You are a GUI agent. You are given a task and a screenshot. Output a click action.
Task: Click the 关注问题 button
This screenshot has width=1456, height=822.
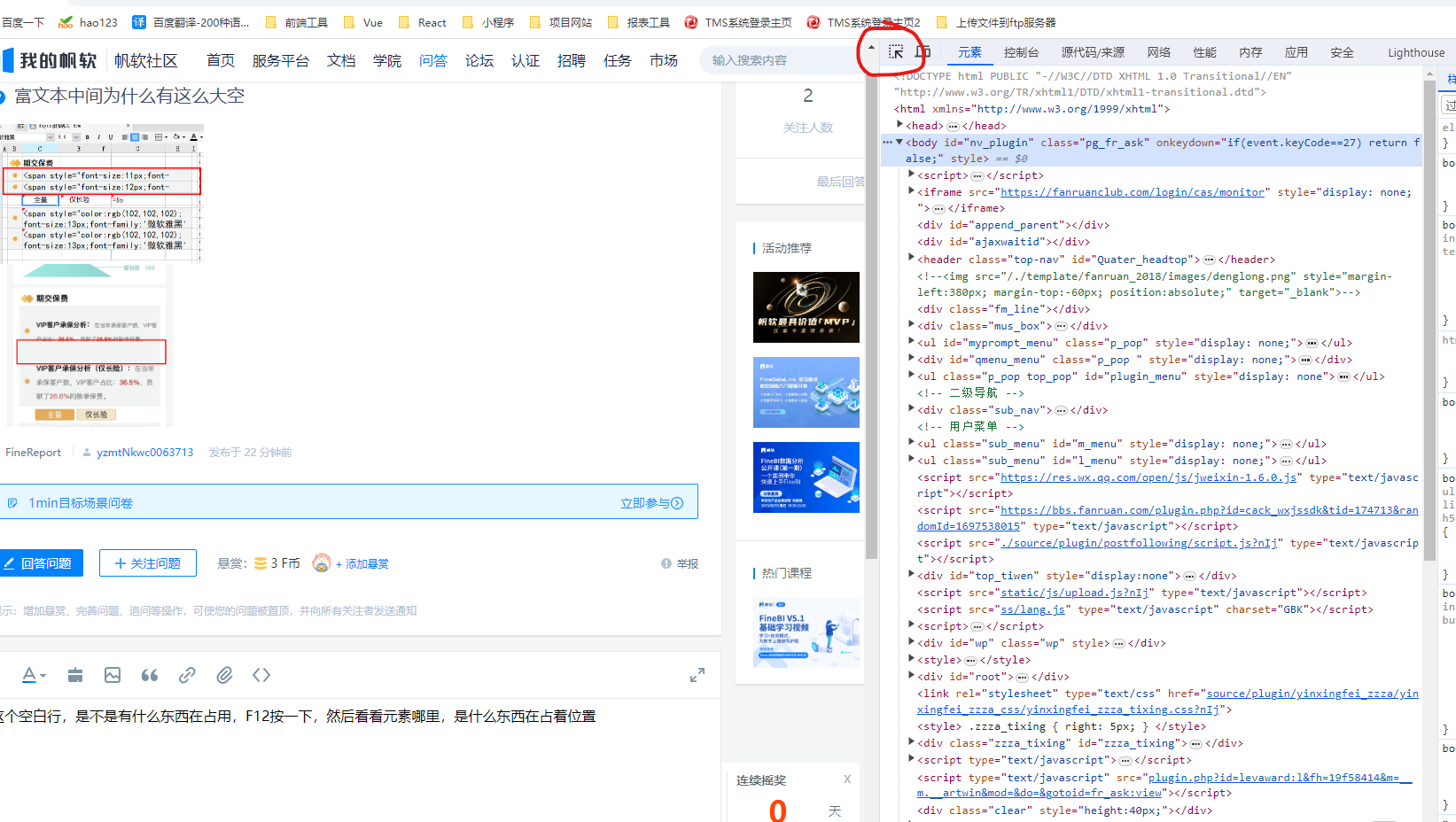[x=147, y=563]
